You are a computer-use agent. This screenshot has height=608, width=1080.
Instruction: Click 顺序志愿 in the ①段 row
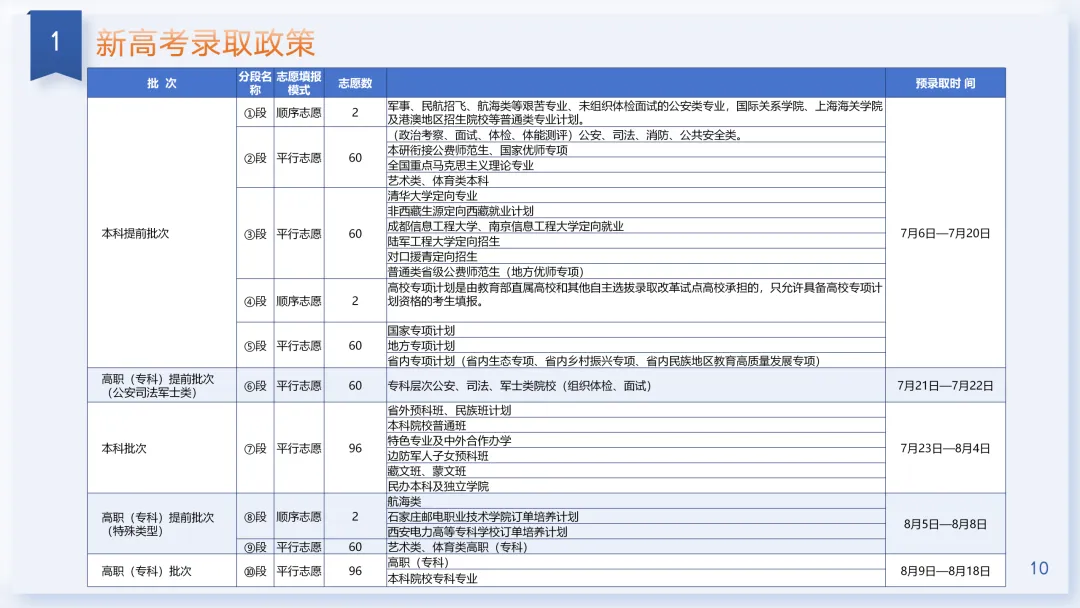299,112
